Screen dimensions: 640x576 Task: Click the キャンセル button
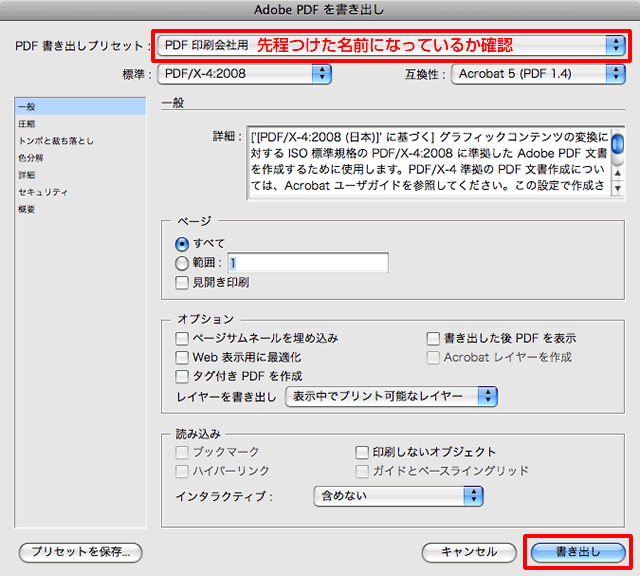click(x=469, y=552)
